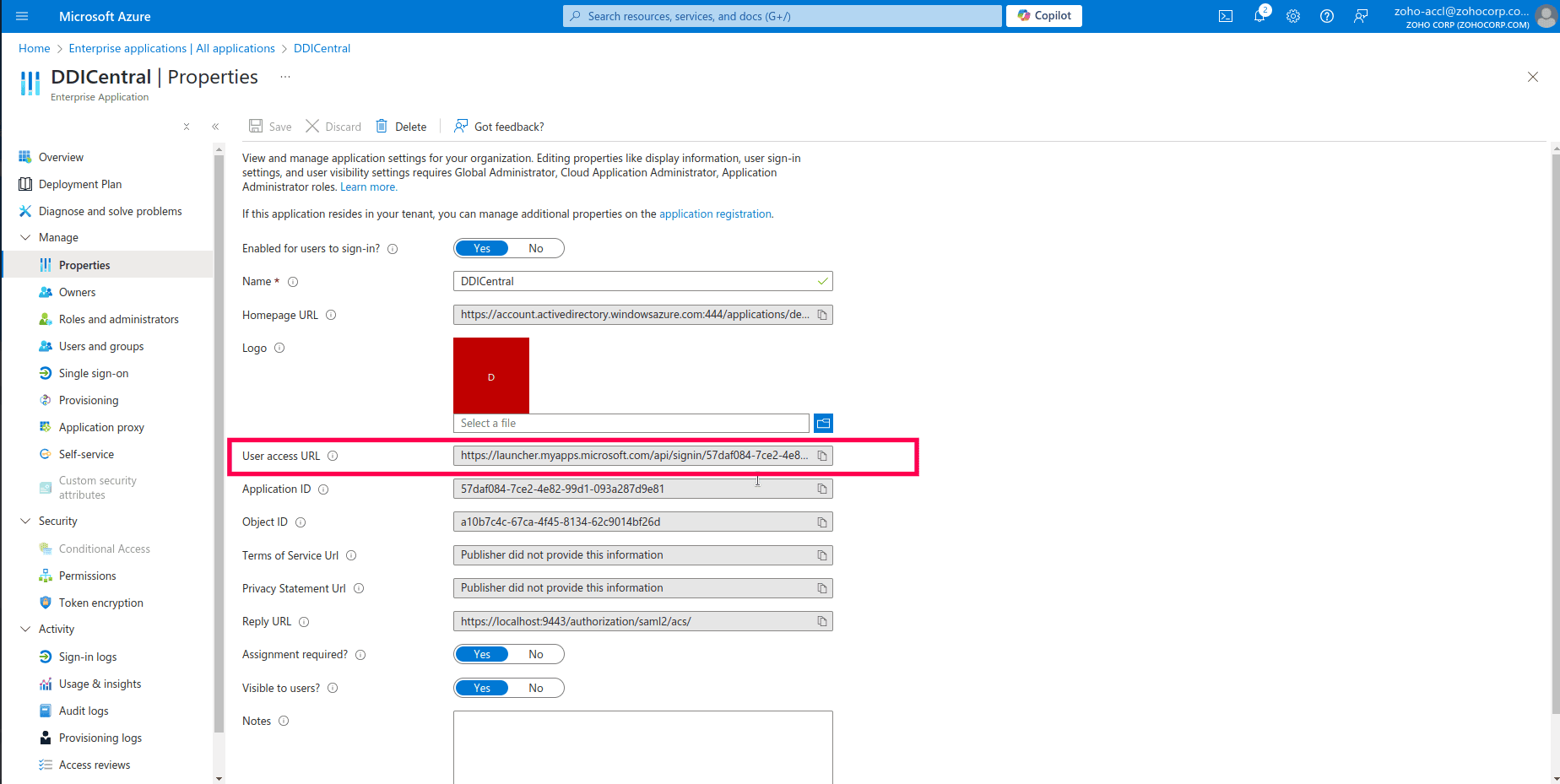
Task: Show info tooltip for Assignment required
Action: click(x=360, y=655)
